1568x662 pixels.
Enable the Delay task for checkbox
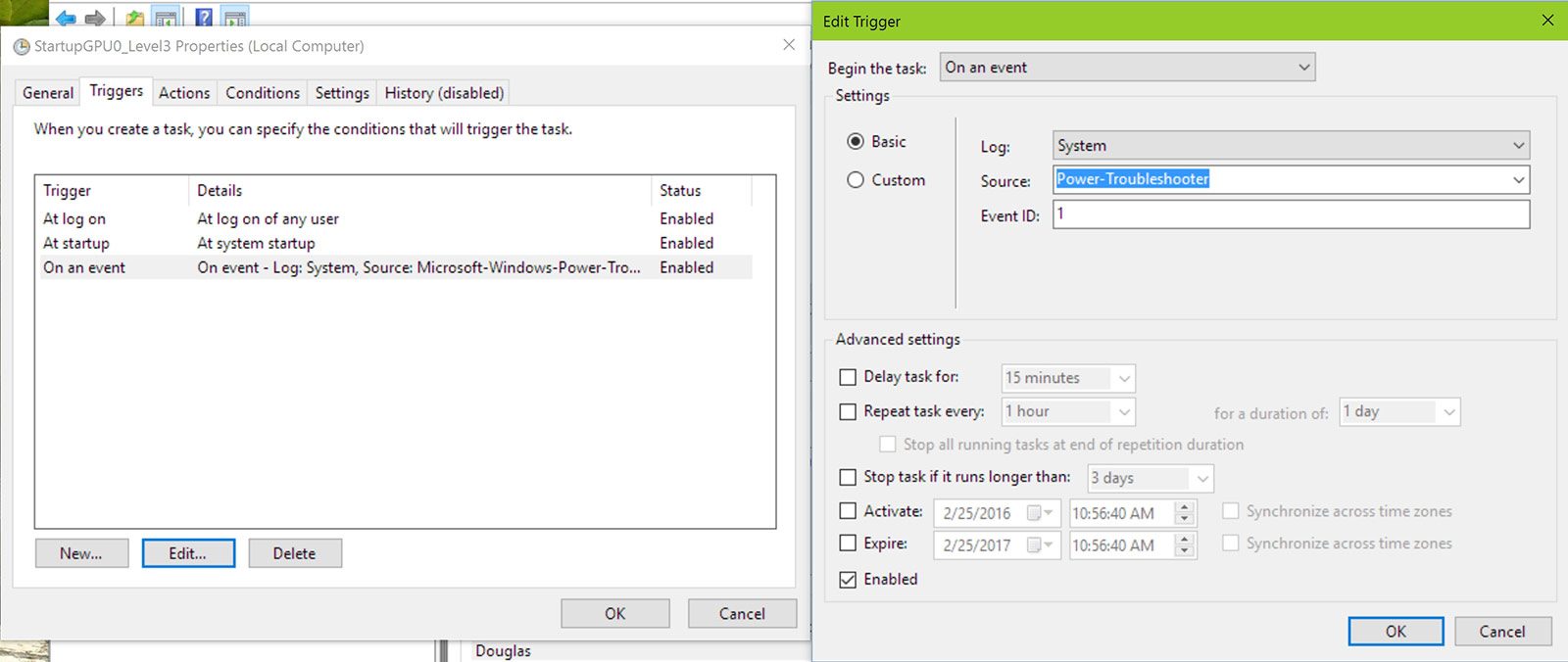(848, 377)
